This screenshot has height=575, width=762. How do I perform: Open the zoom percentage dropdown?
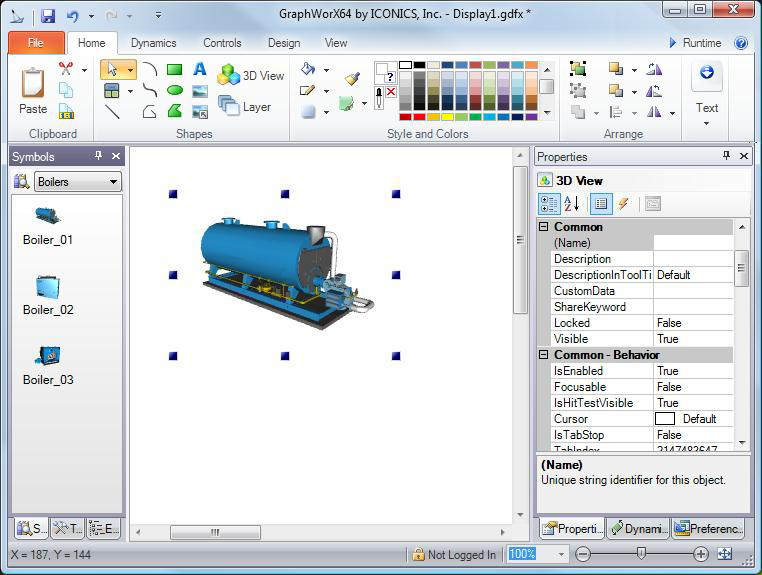[561, 554]
